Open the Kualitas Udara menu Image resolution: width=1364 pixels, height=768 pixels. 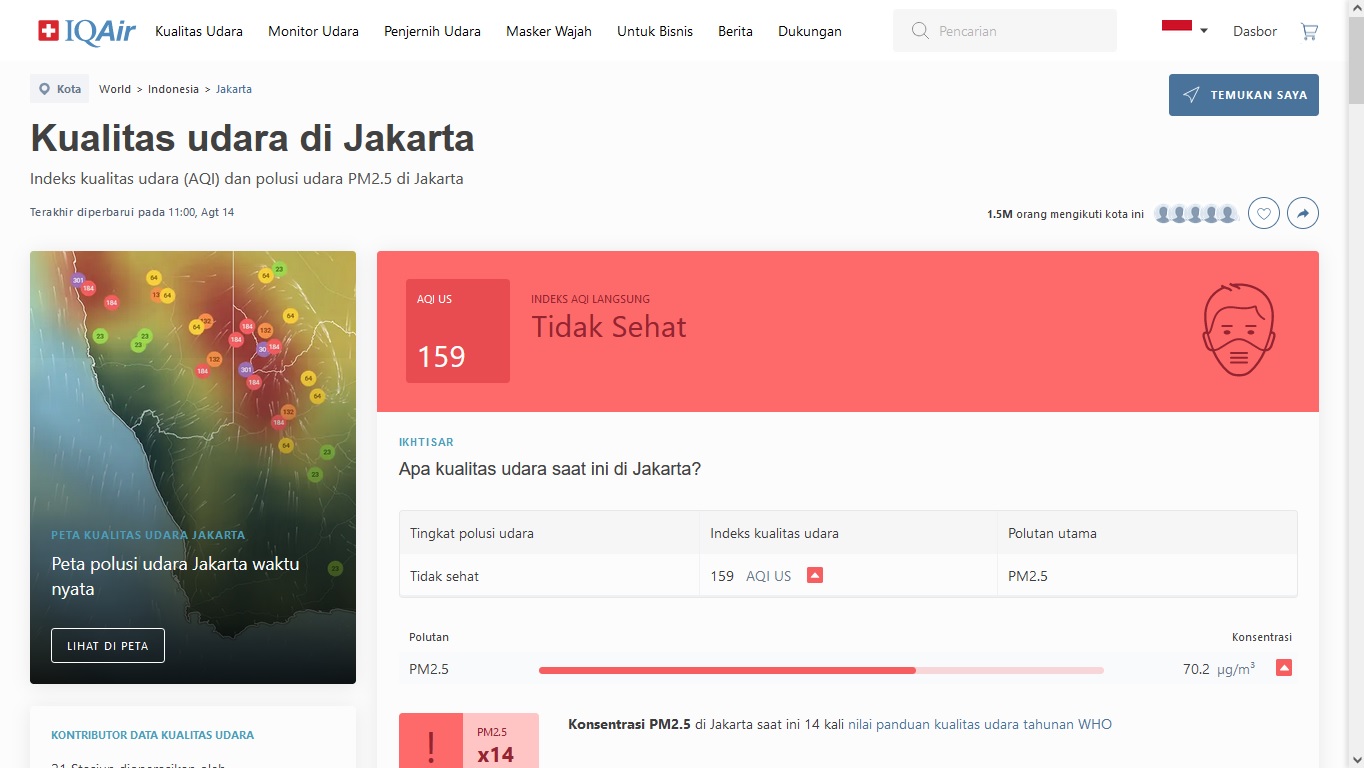tap(199, 31)
